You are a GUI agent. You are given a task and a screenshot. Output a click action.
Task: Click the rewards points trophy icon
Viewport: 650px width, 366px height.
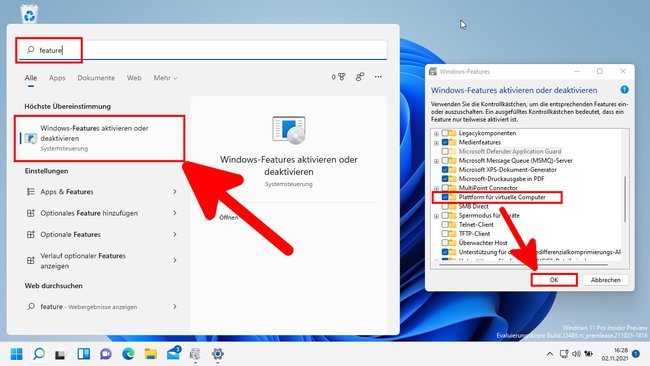click(x=339, y=77)
